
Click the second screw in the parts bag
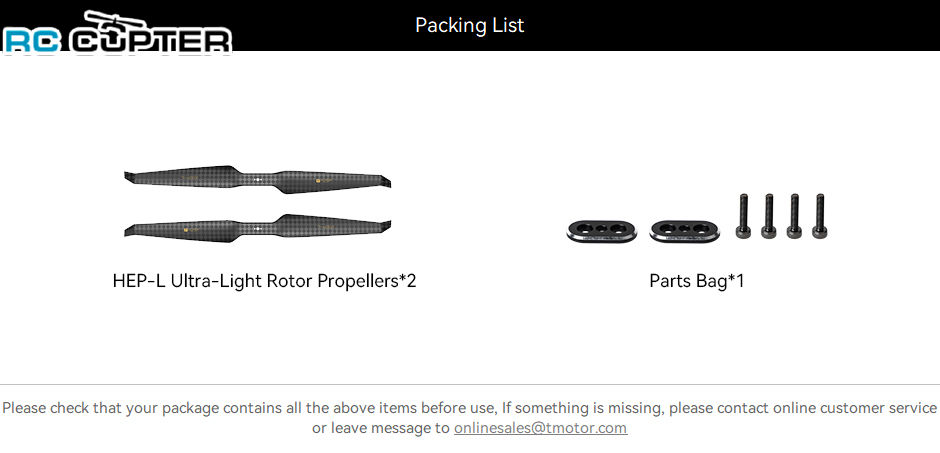pyautogui.click(x=769, y=216)
